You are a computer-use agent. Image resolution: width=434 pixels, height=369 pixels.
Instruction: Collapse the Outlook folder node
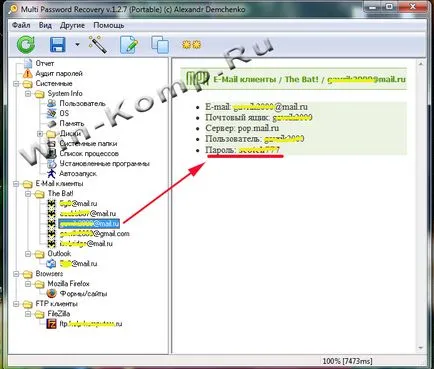pyautogui.click(x=28, y=254)
